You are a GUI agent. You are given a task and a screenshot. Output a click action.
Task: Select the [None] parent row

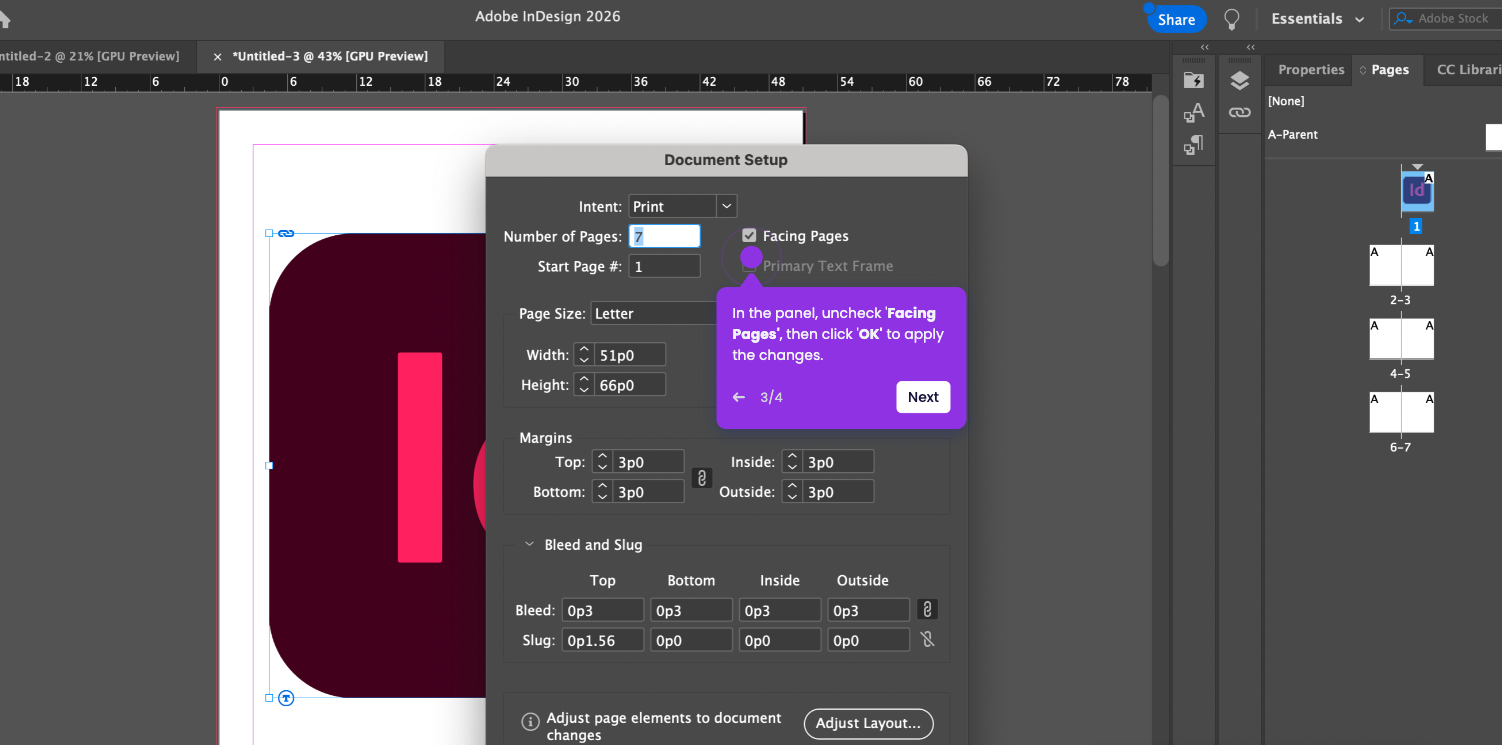pos(1384,101)
